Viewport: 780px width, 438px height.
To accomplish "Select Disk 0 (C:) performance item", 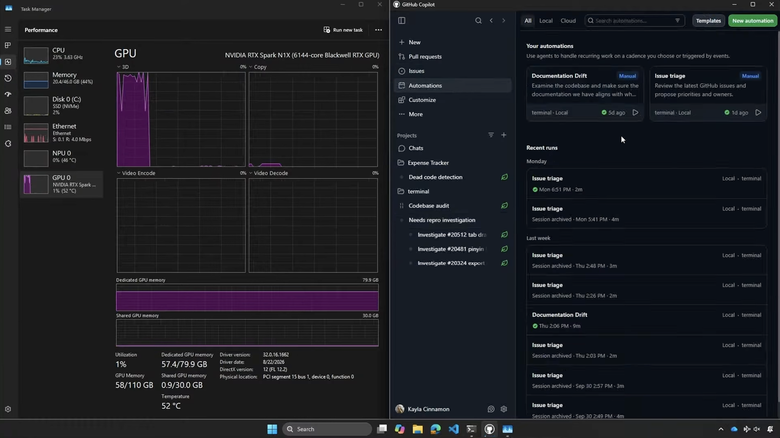I will (x=62, y=105).
